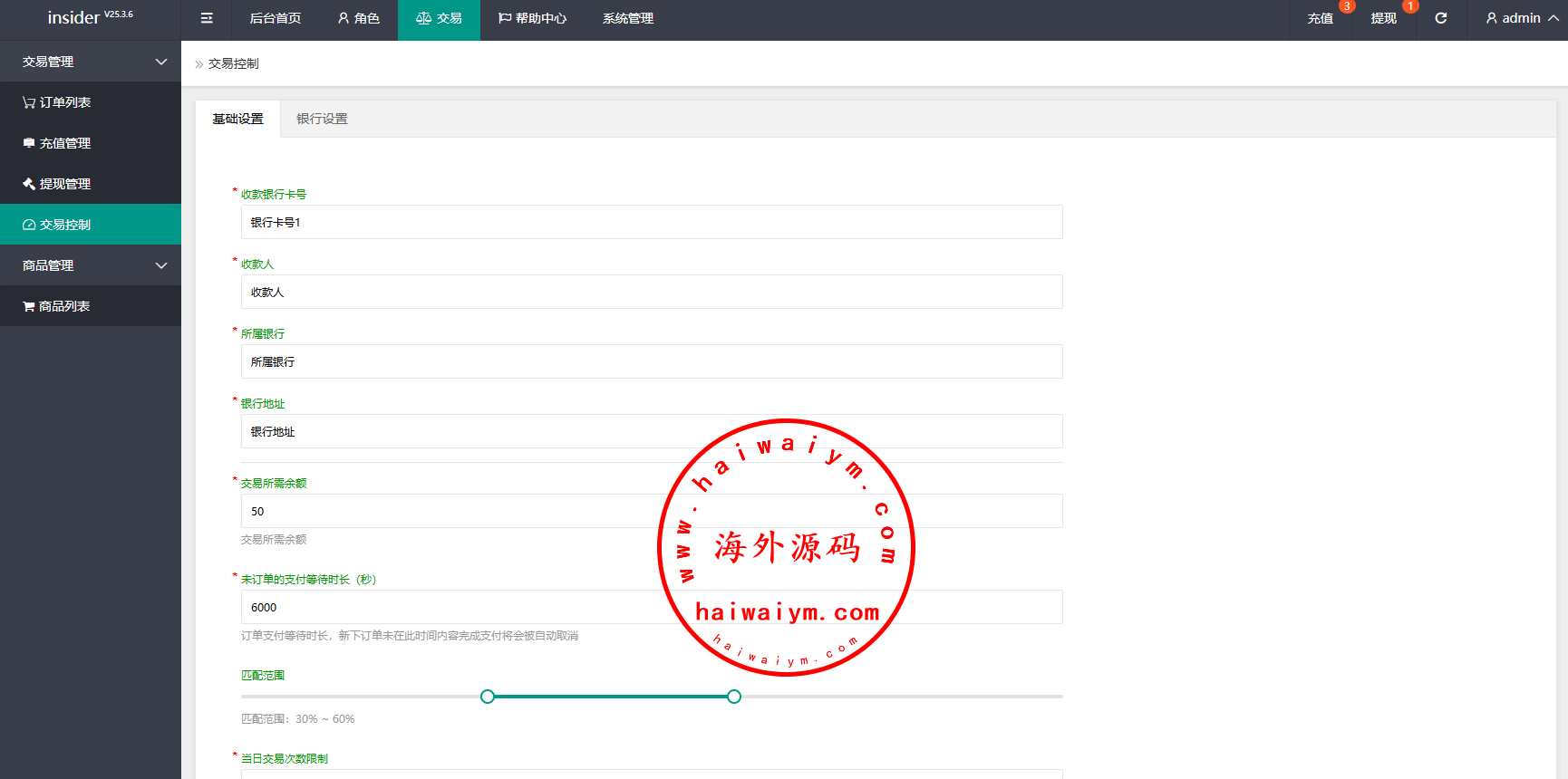The width and height of the screenshot is (1568, 779).
Task: Click the 提现 notification with badge
Action: (1383, 18)
